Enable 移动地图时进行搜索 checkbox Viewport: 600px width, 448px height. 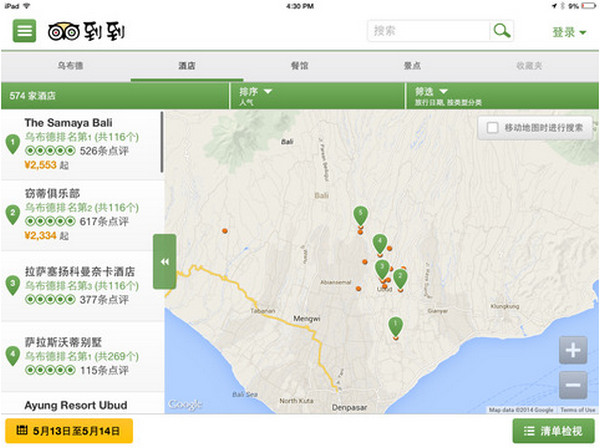tap(492, 128)
